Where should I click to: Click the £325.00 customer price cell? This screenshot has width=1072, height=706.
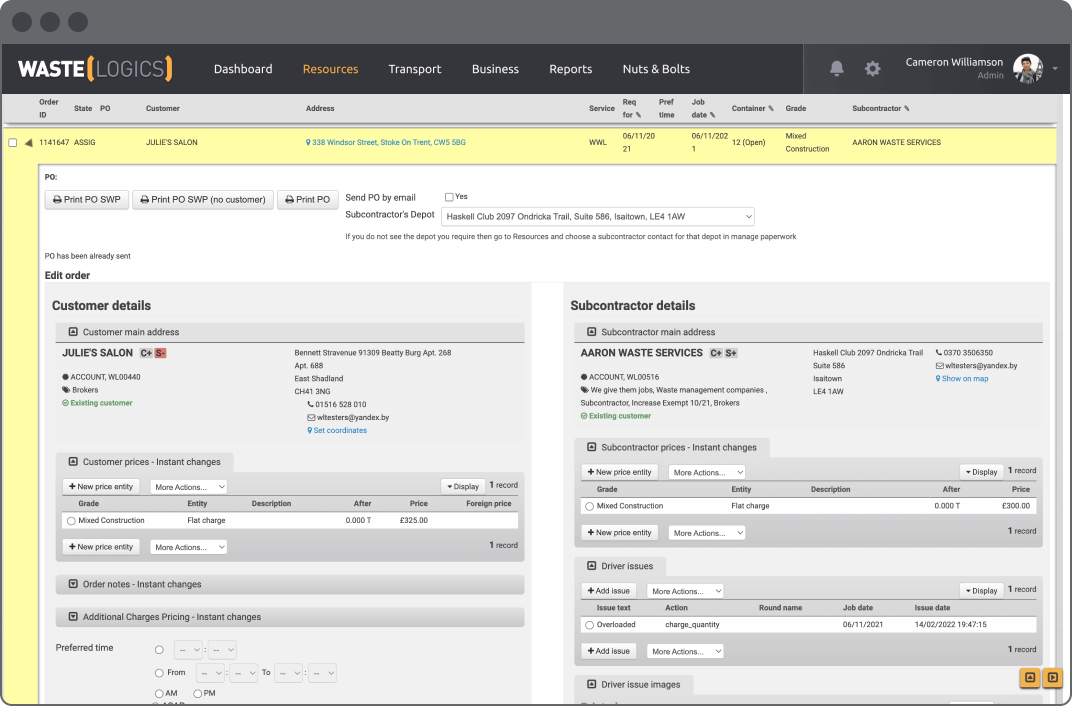pyautogui.click(x=414, y=521)
